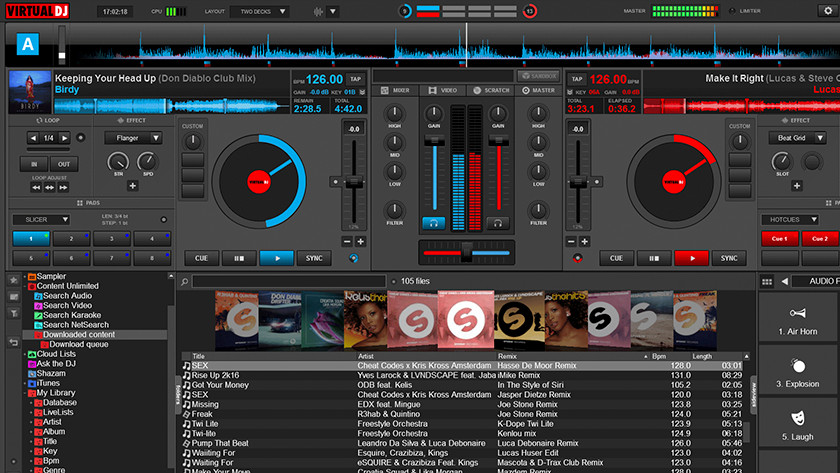The width and height of the screenshot is (840, 473).
Task: Click right deck SYNC button
Action: click(x=729, y=258)
